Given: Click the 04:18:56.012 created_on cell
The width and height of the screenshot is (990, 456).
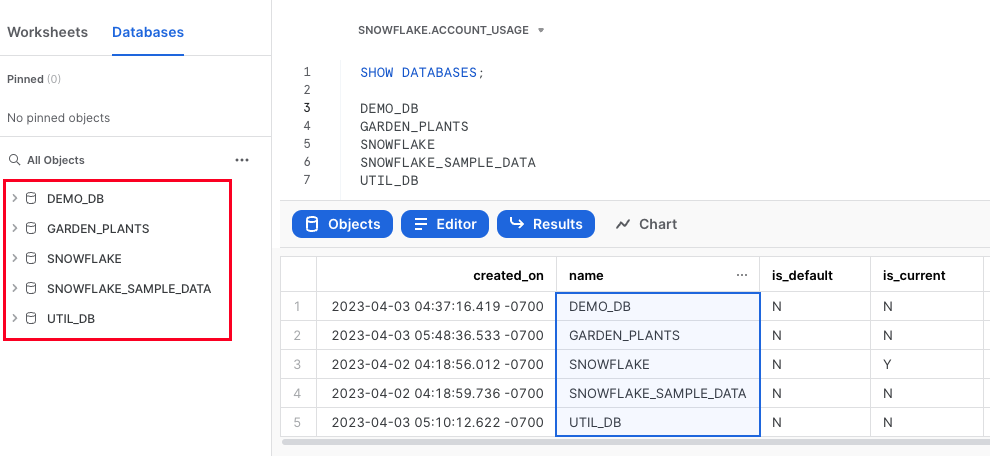Looking at the screenshot, I should coord(436,364).
